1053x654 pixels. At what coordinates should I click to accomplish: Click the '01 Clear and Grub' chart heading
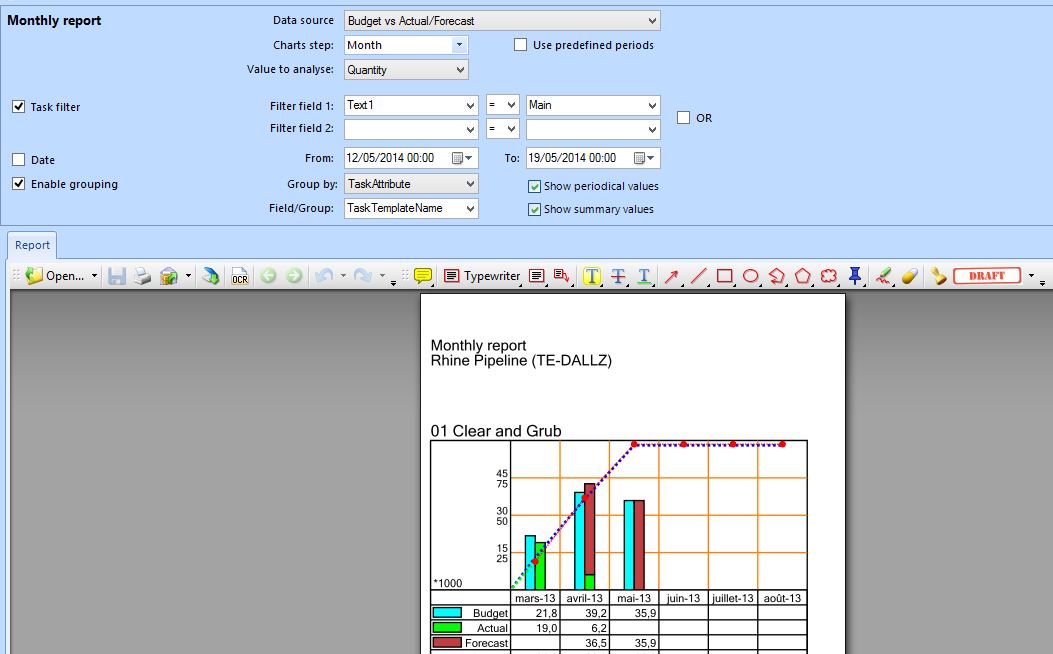coord(496,431)
